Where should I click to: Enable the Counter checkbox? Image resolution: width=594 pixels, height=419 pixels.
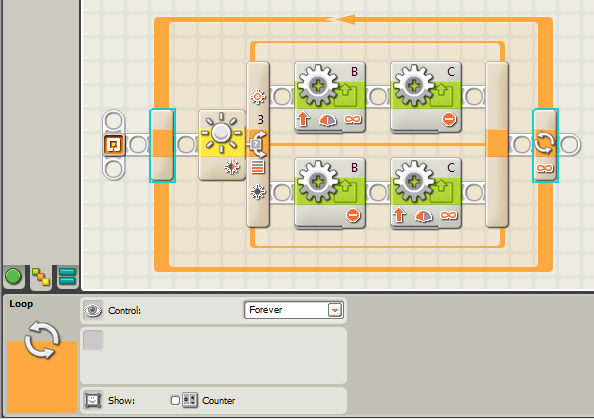tap(175, 400)
